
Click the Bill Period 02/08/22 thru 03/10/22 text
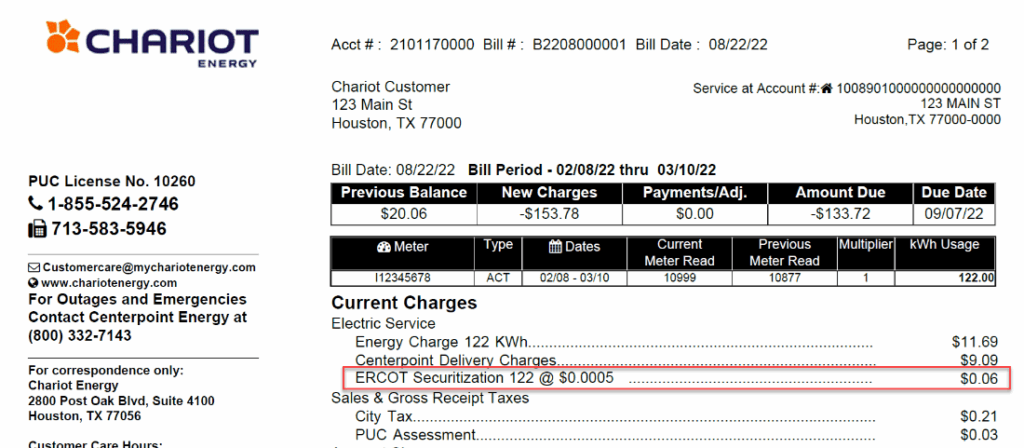[592, 170]
